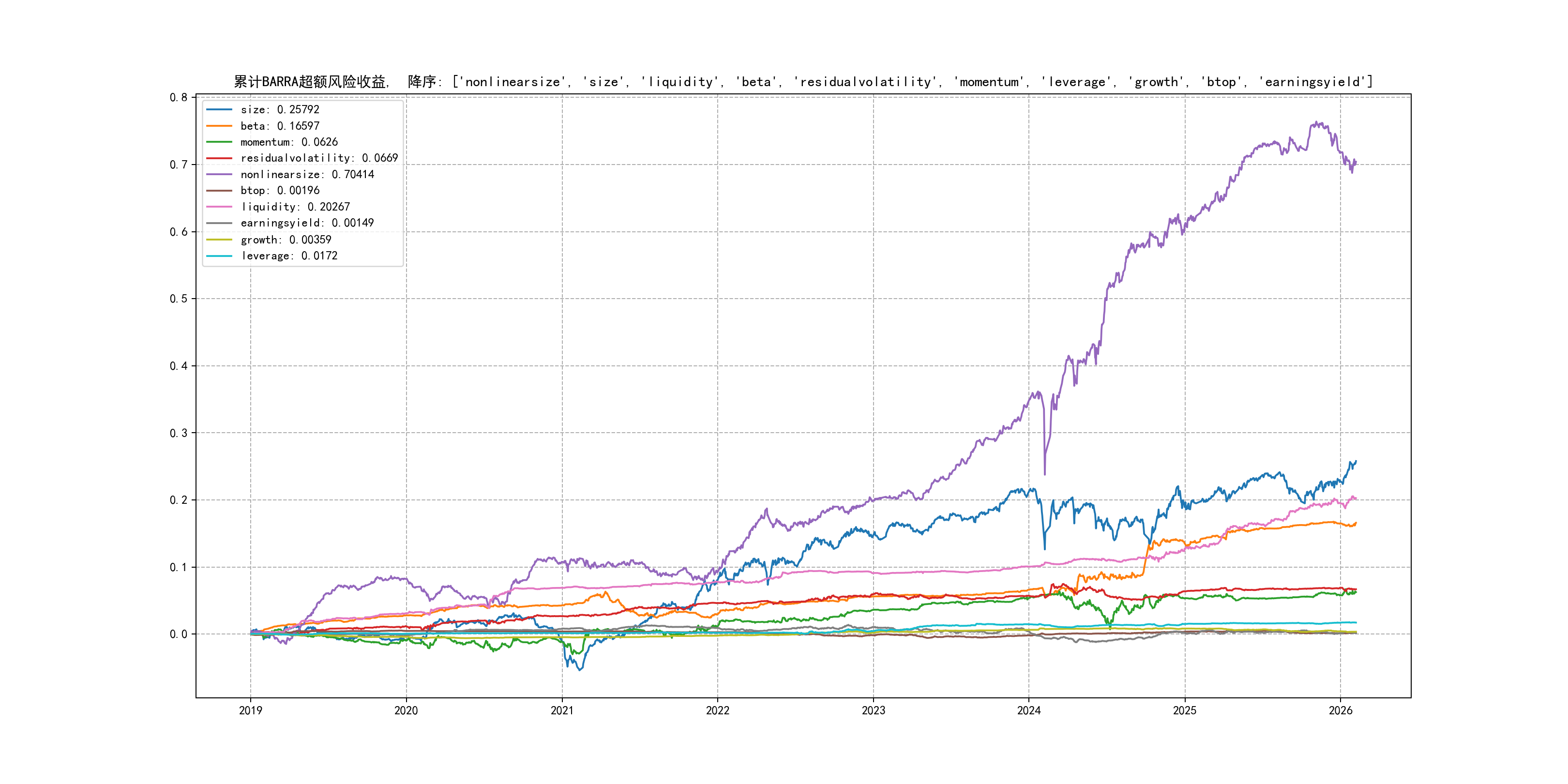
Task: Click the 2024 x-axis tick label
Action: pyautogui.click(x=1029, y=710)
